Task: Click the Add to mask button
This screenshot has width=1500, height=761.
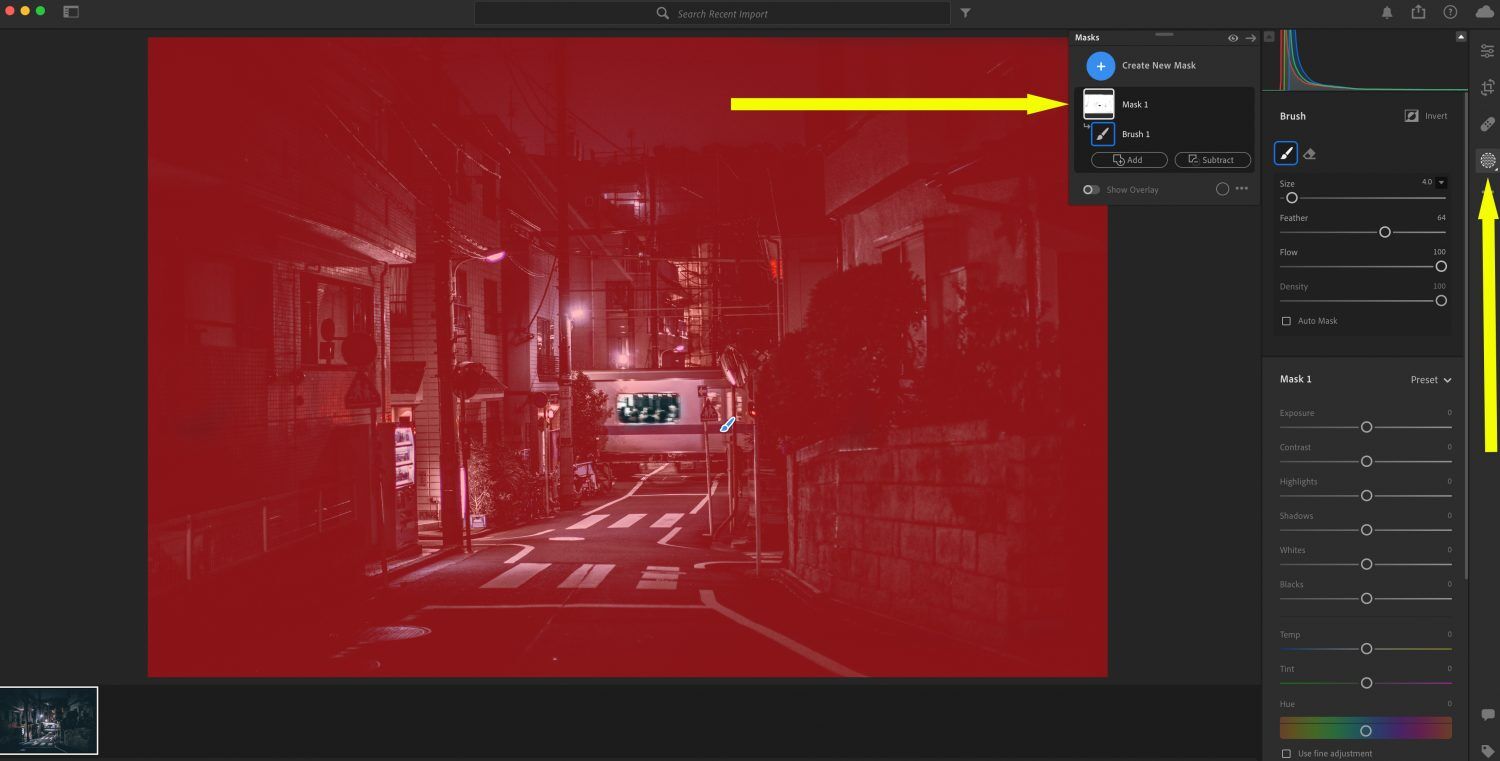Action: coord(1129,160)
